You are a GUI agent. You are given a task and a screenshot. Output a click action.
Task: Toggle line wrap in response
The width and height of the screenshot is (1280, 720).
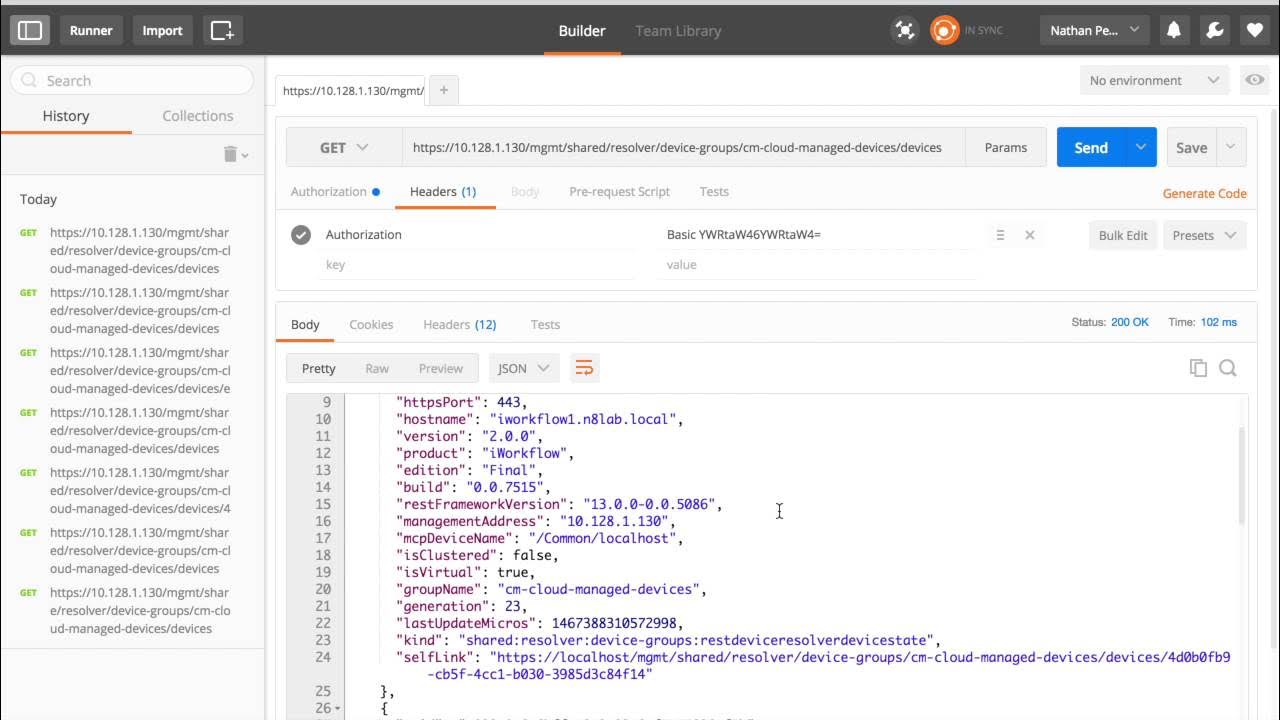click(584, 368)
